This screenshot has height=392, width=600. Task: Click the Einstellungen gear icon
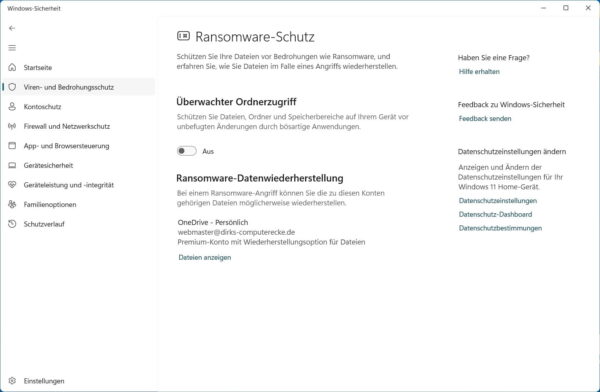(12, 381)
